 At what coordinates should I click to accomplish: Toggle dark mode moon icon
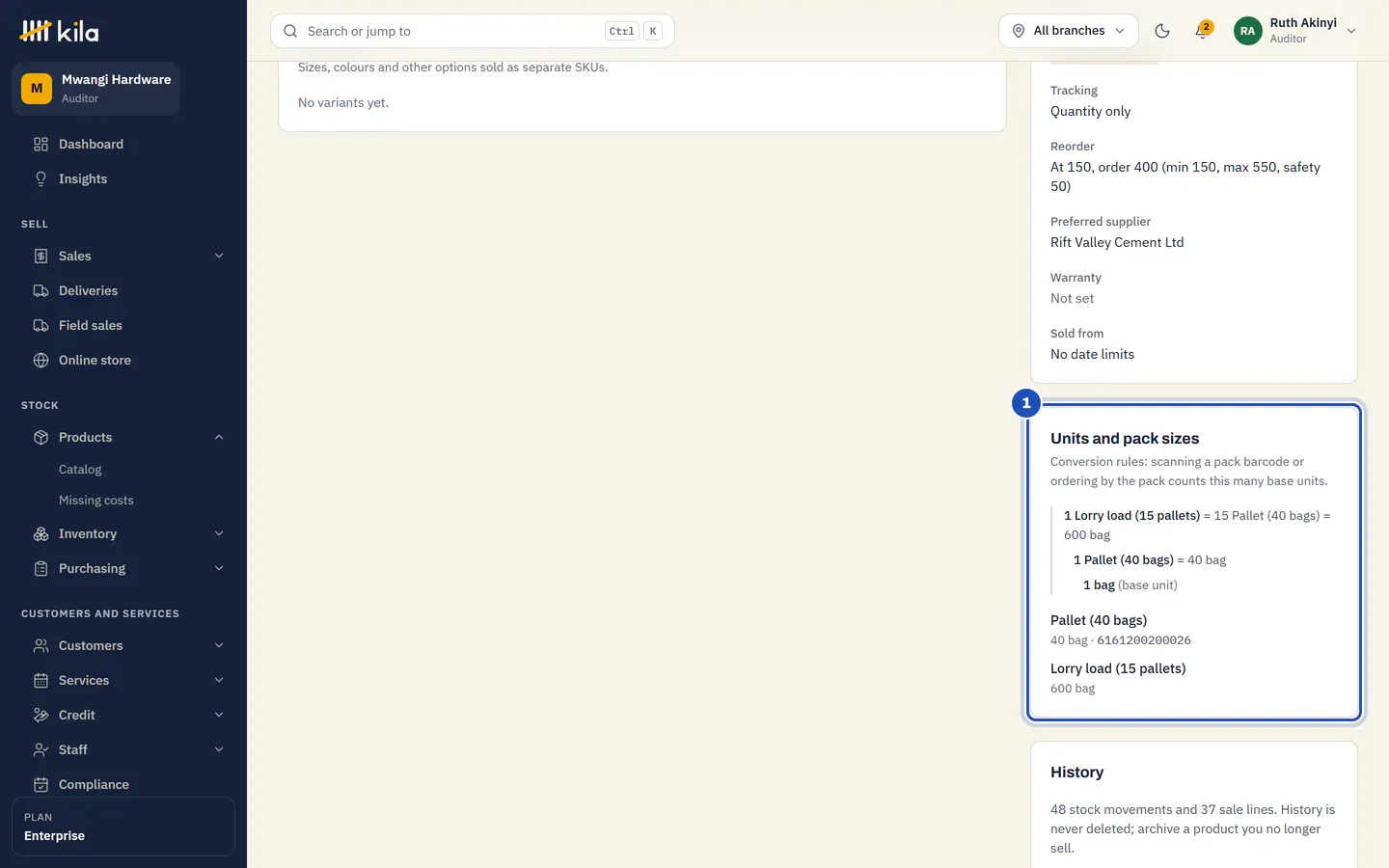point(1162,31)
